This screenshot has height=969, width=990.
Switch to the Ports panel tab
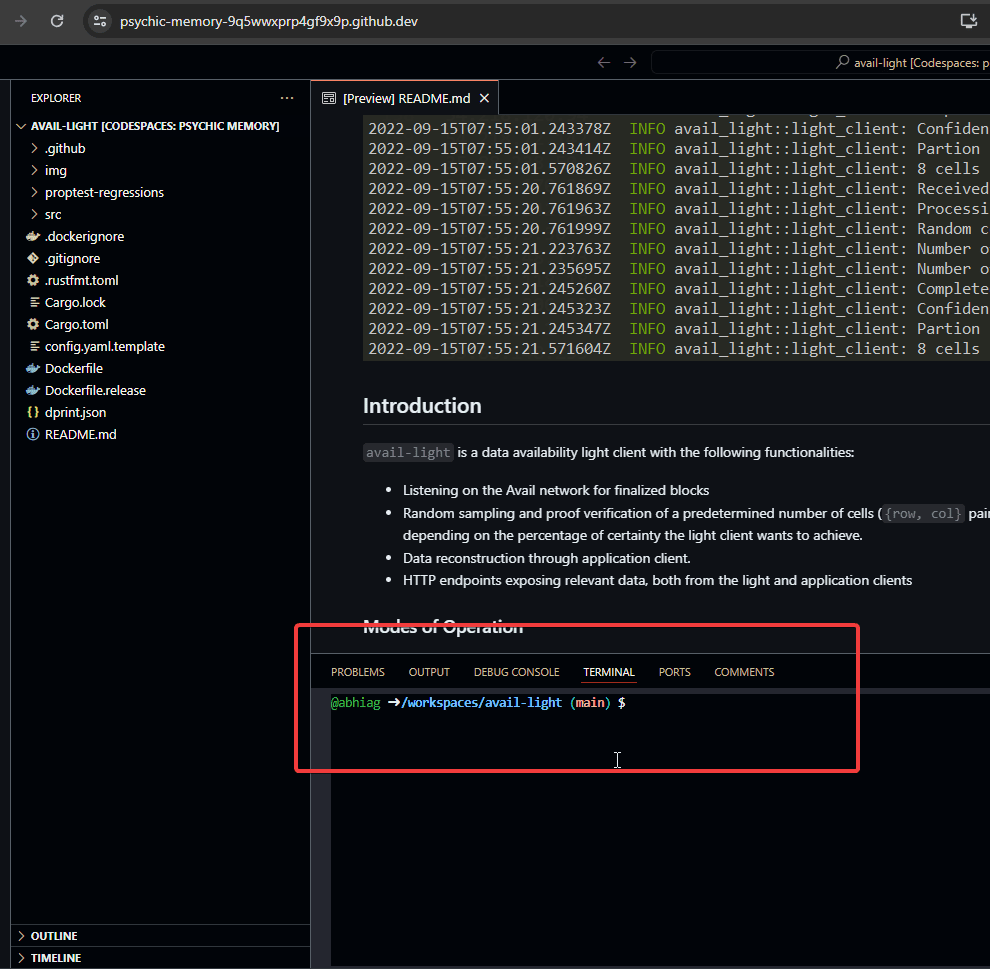pos(674,672)
